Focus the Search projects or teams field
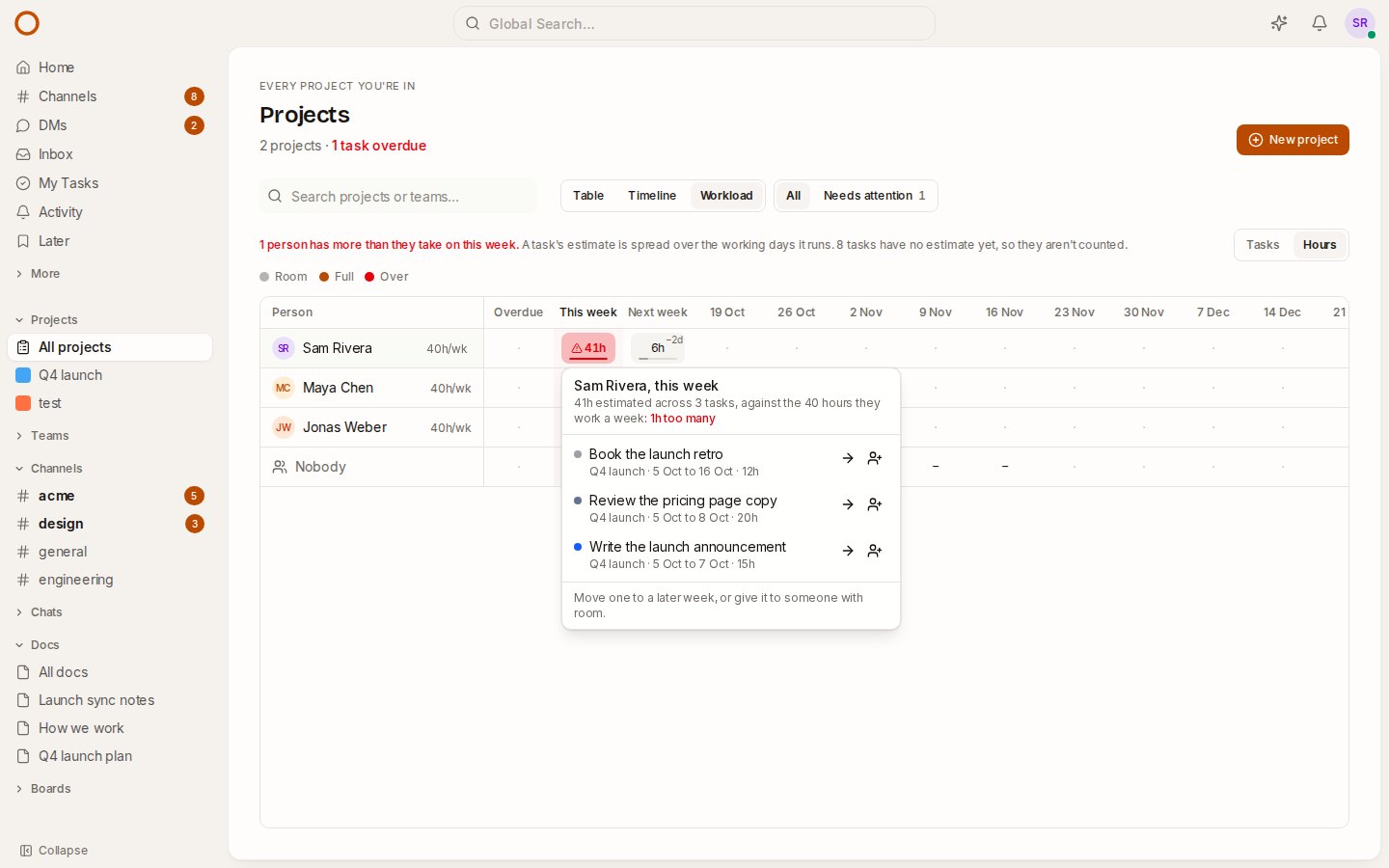This screenshot has width=1389, height=868. (398, 197)
